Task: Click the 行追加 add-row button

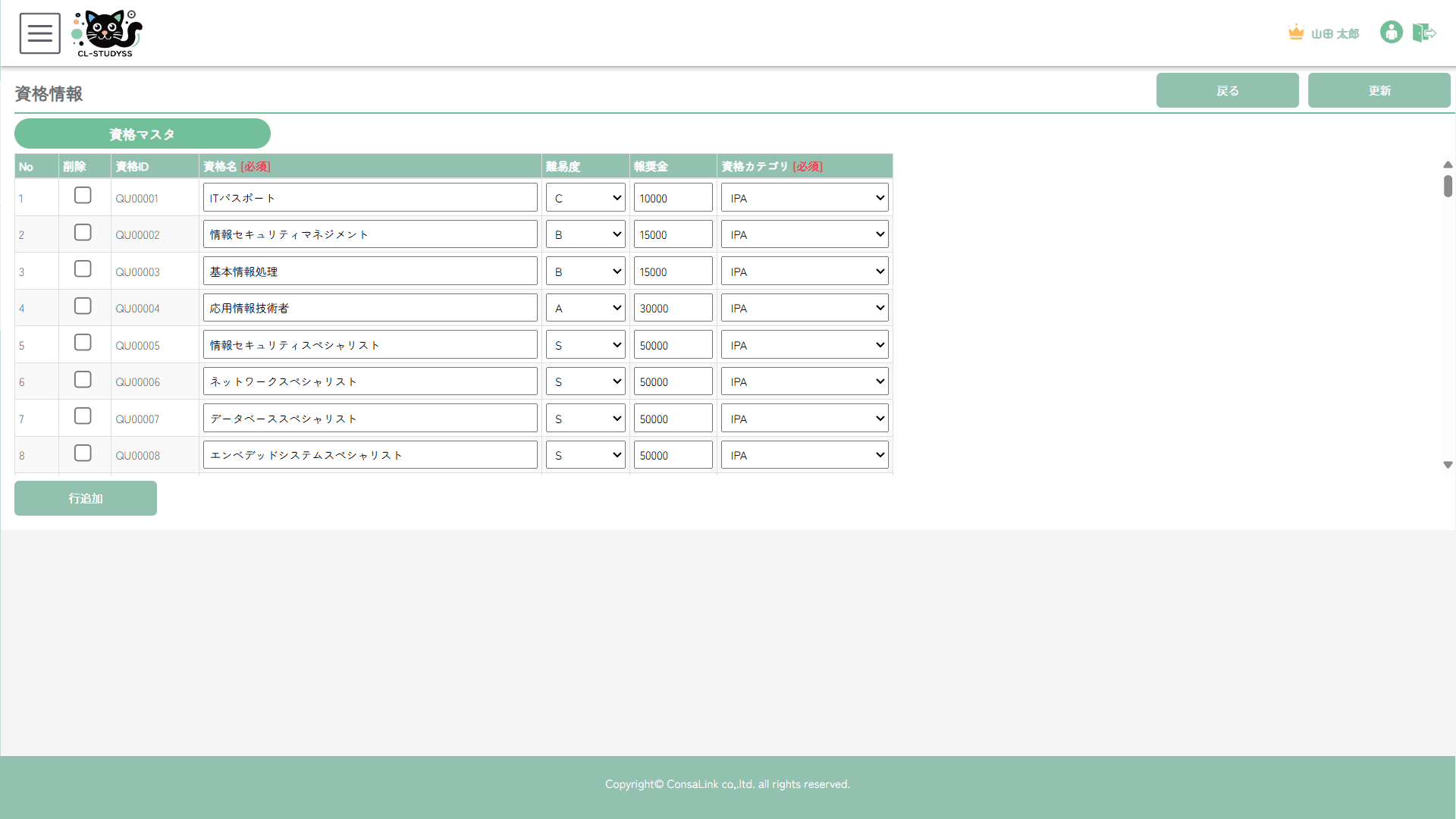Action: [x=86, y=498]
